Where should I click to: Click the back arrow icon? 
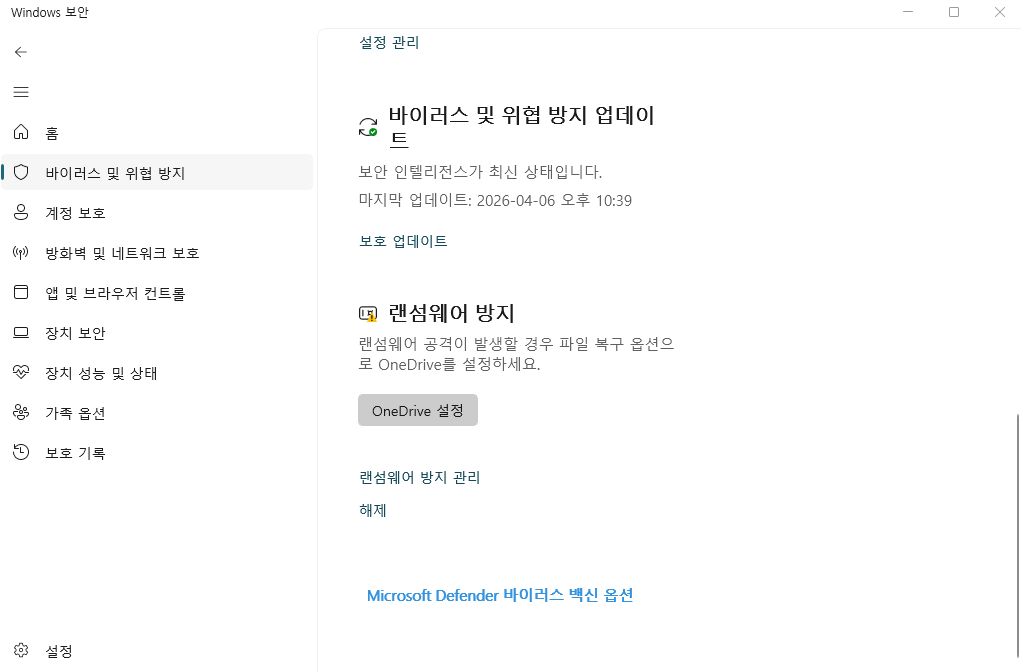pos(21,52)
